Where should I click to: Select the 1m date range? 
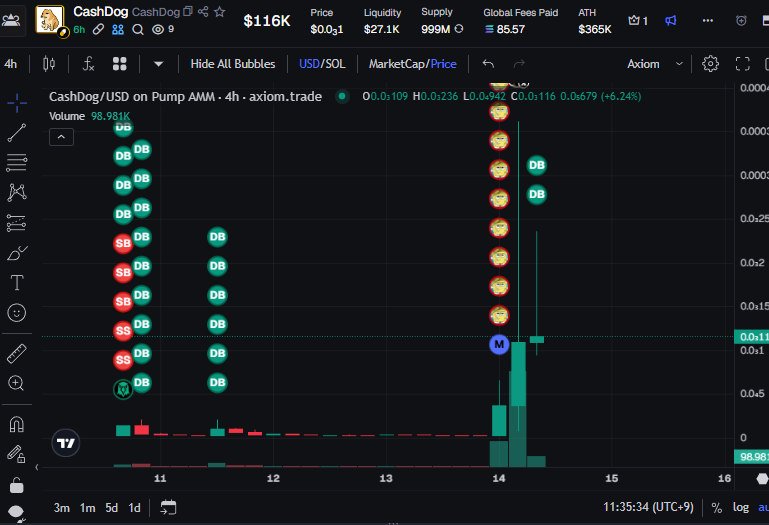tap(87, 508)
